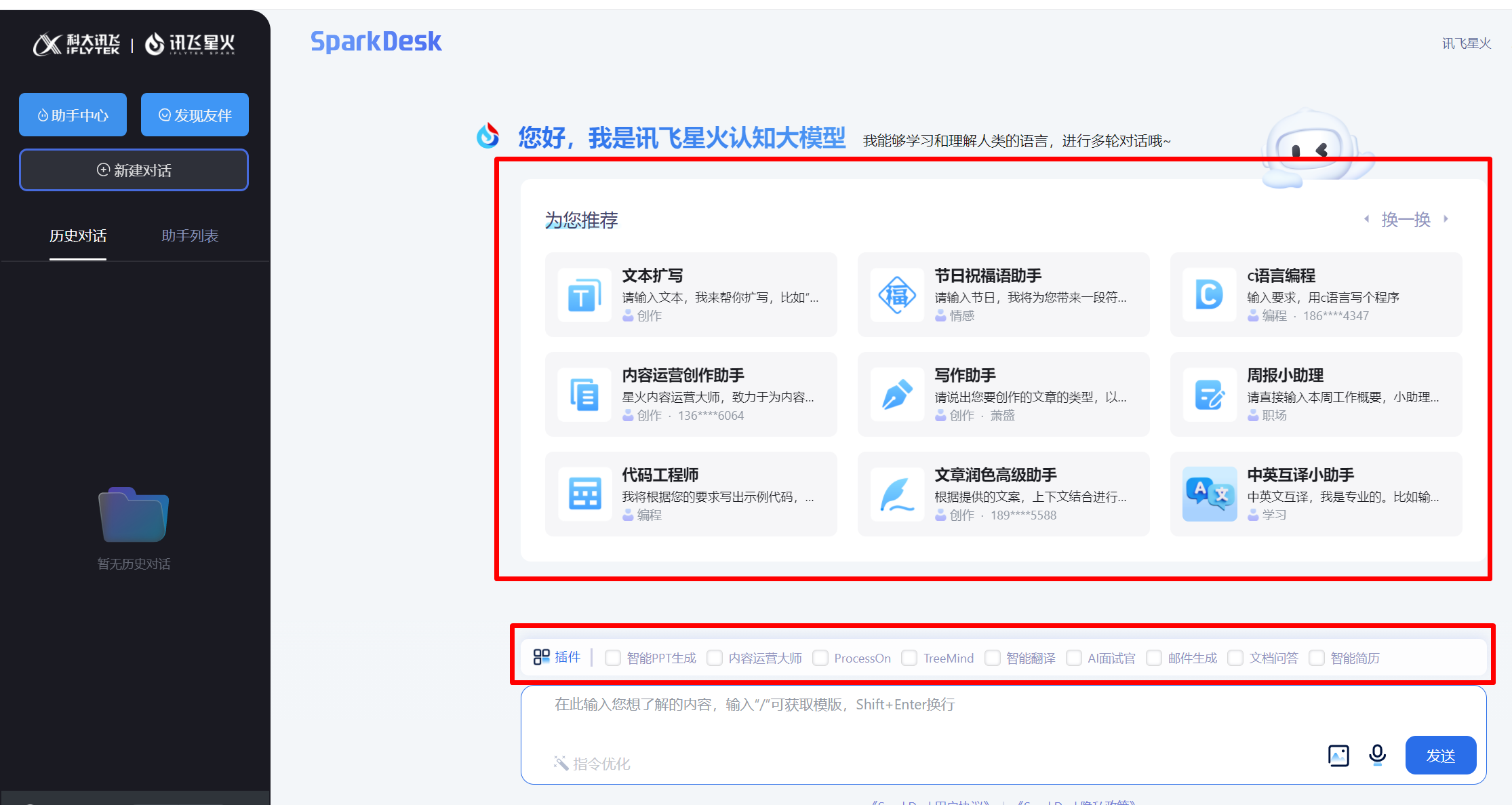1512x805 pixels.
Task: Click the iFLYTEK logo in the sidebar
Action: pos(77,44)
